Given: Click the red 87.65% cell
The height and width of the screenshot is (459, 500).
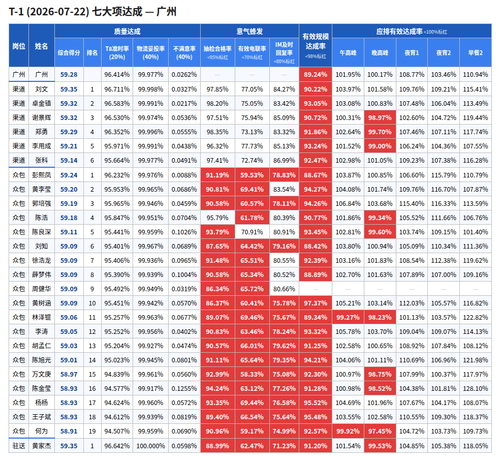Looking at the screenshot, I should 217,246.
